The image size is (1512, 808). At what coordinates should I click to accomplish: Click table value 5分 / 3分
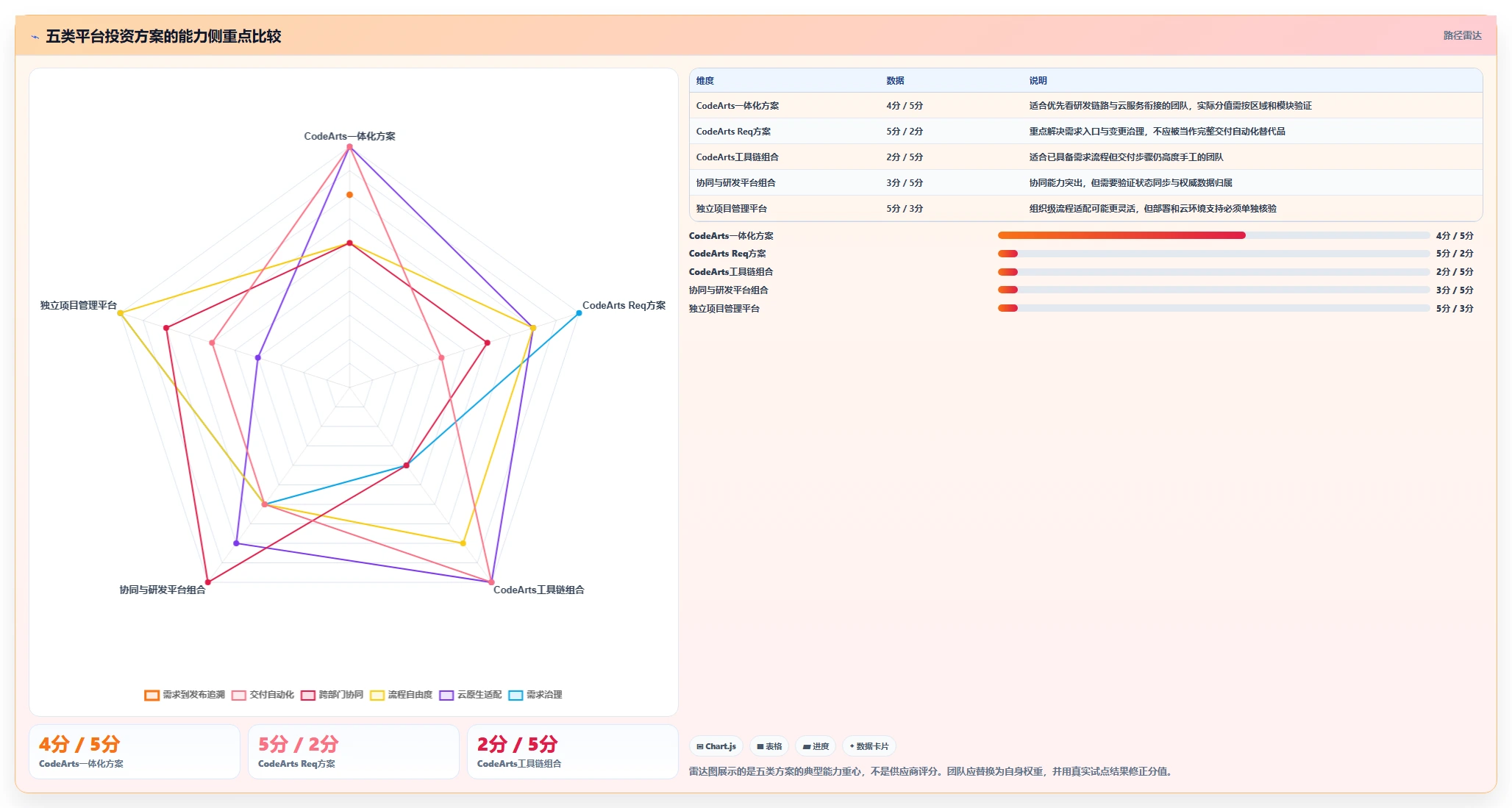point(905,209)
